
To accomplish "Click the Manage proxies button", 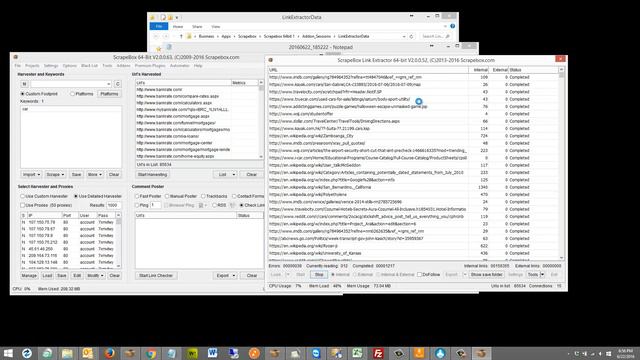I will (x=29, y=276).
